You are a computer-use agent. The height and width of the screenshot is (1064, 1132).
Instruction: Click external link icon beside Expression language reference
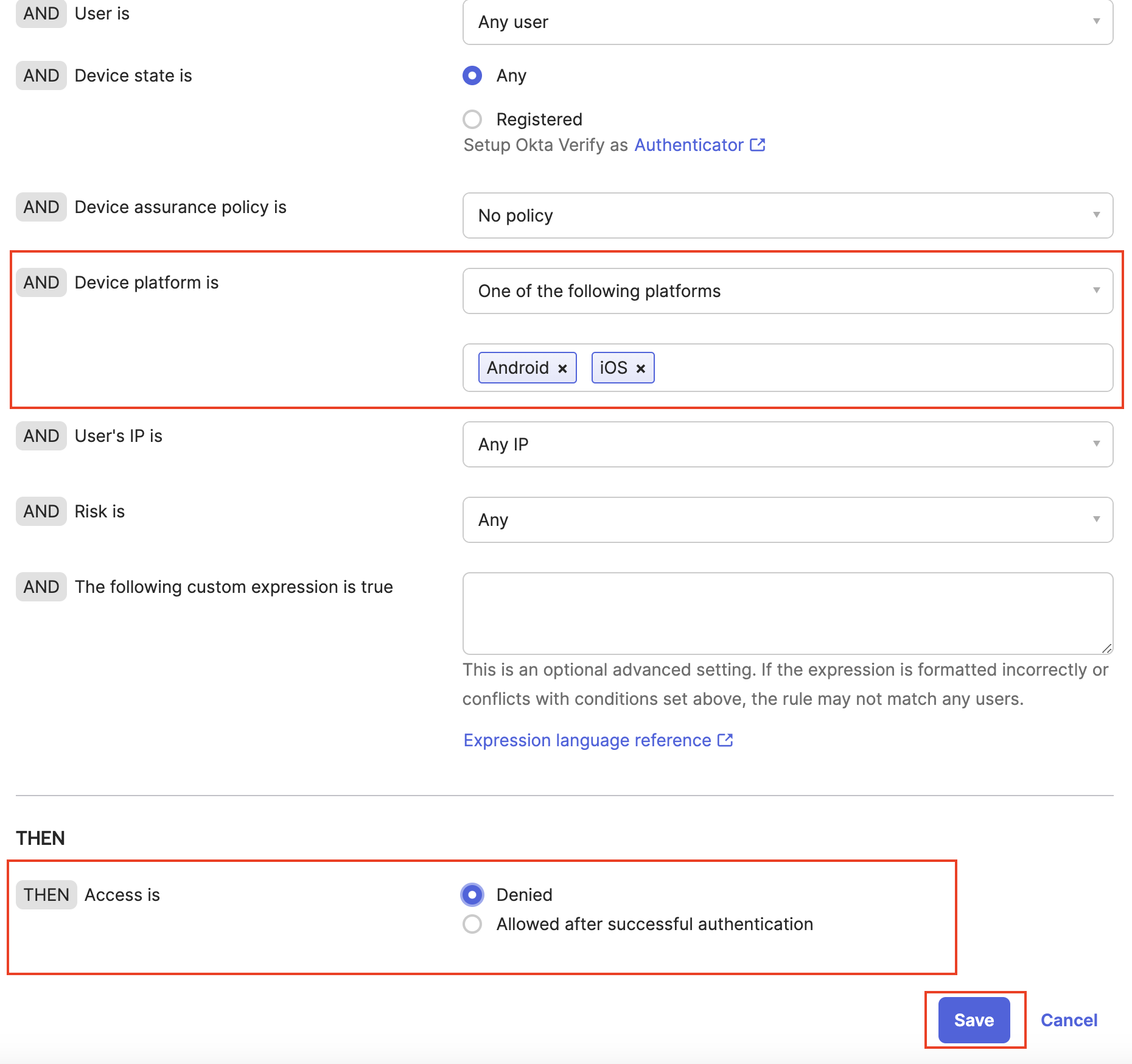point(725,740)
